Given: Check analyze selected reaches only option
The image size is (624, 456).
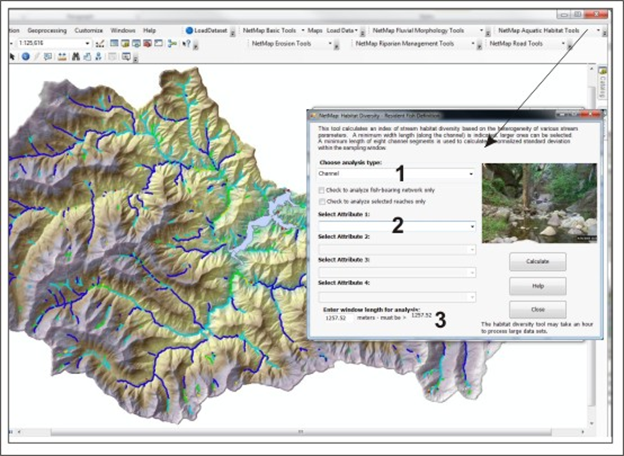Looking at the screenshot, I should tap(321, 201).
